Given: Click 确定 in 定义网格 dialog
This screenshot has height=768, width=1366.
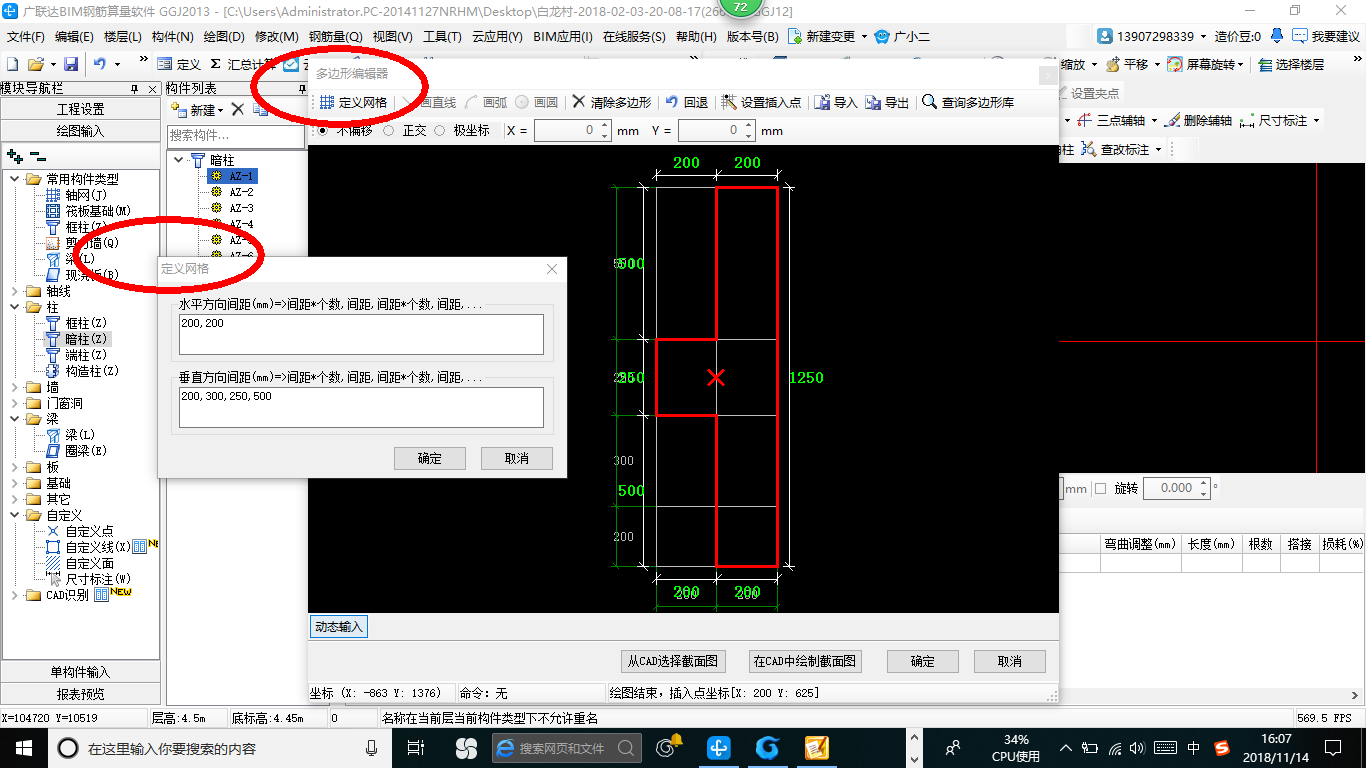Looking at the screenshot, I should click(x=429, y=458).
